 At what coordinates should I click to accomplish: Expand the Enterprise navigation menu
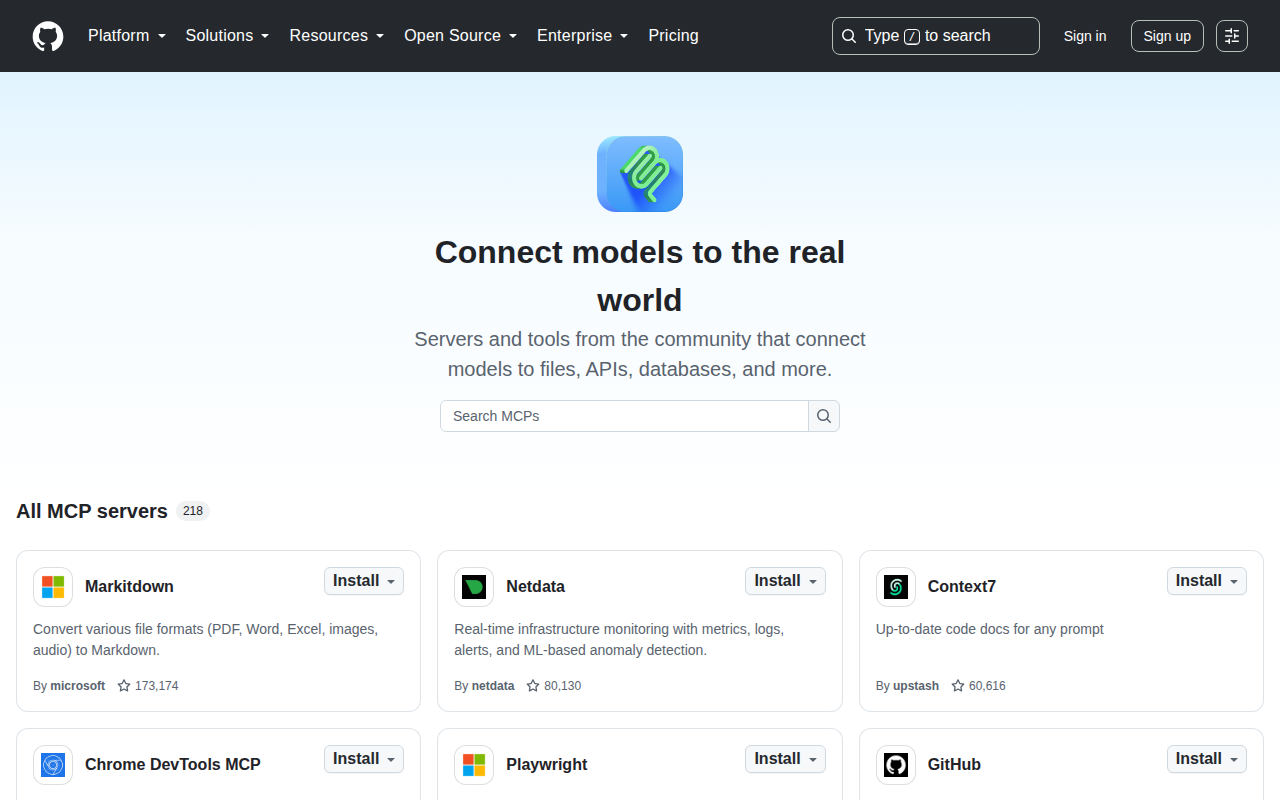583,36
